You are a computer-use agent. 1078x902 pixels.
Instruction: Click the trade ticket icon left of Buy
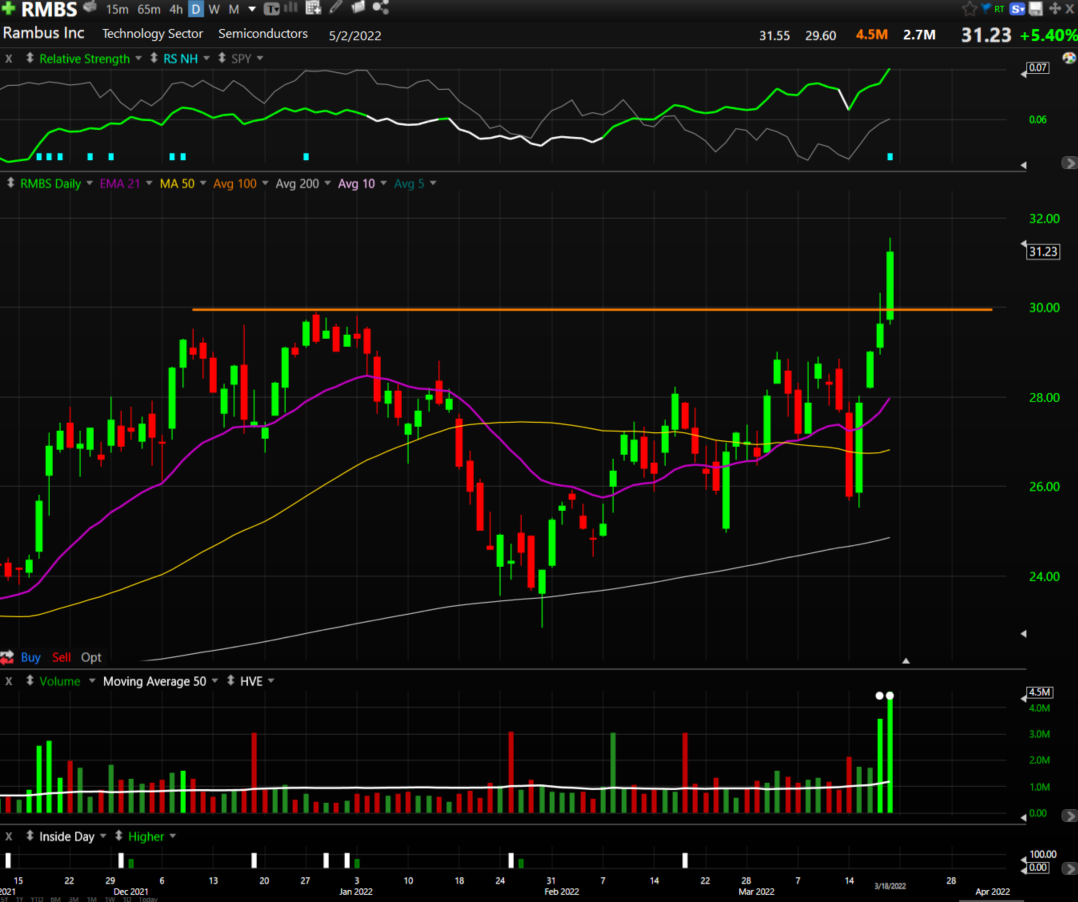pos(8,657)
